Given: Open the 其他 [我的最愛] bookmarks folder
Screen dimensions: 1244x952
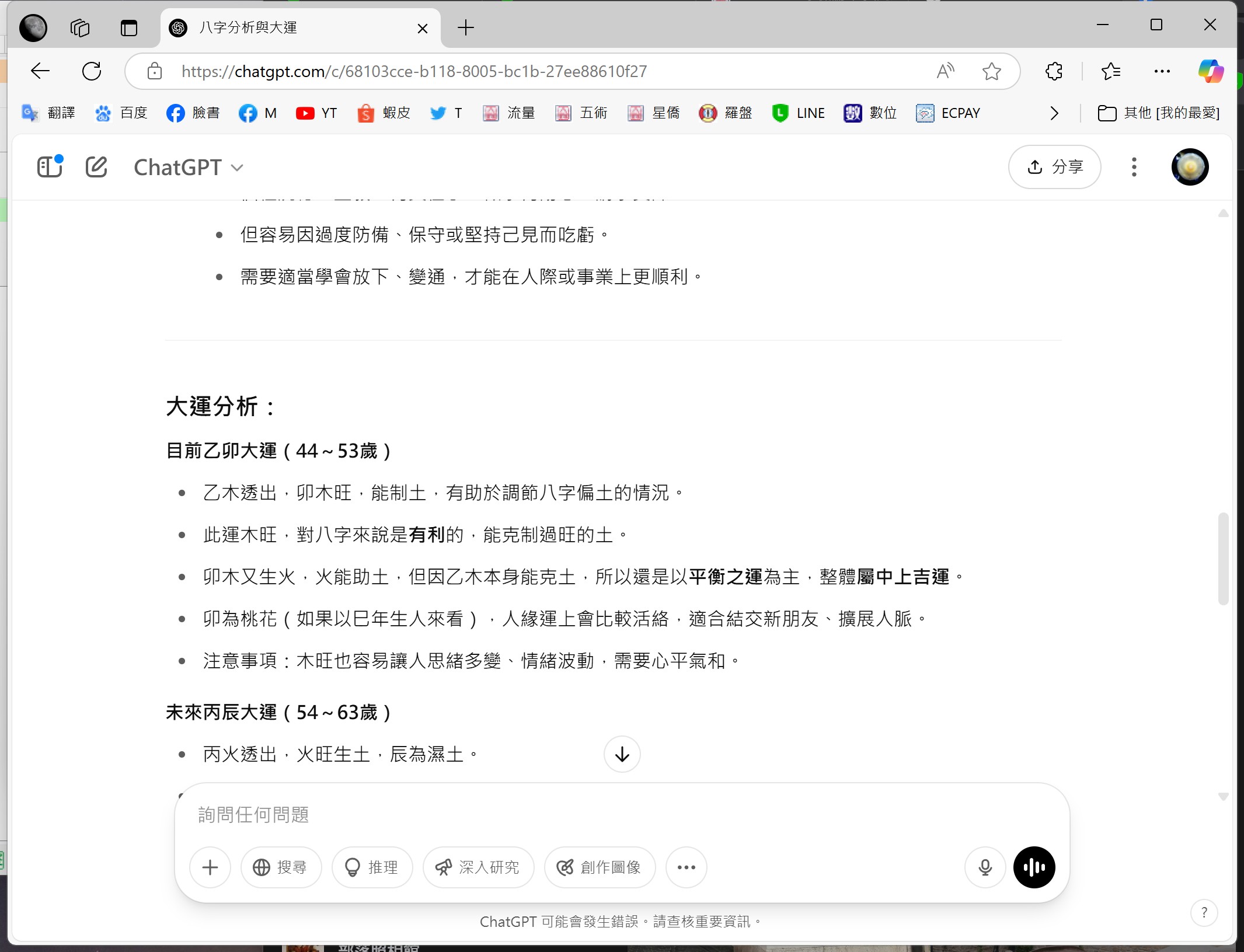Looking at the screenshot, I should (1159, 113).
